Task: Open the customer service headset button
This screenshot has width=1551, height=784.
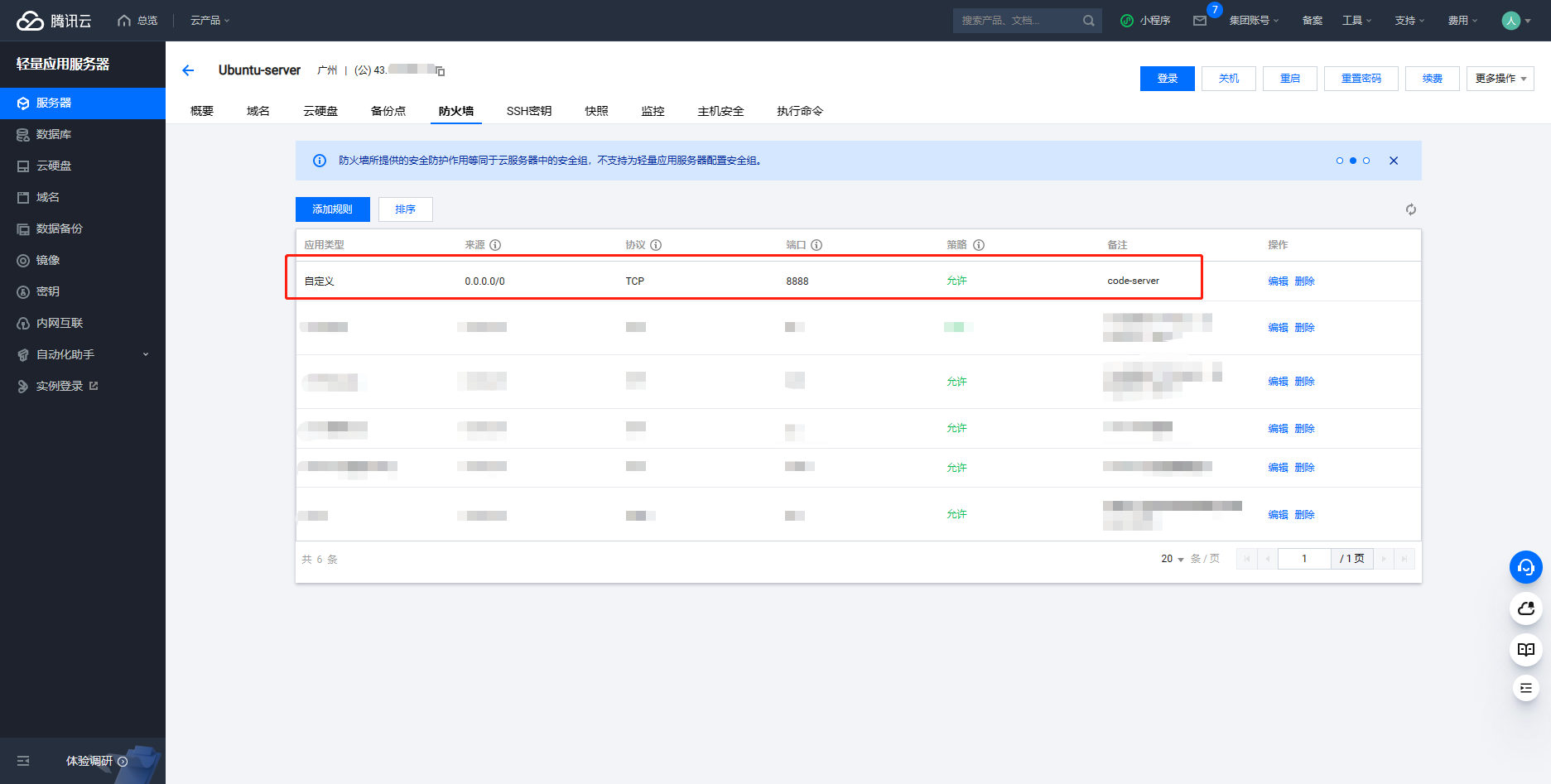Action: (1526, 567)
